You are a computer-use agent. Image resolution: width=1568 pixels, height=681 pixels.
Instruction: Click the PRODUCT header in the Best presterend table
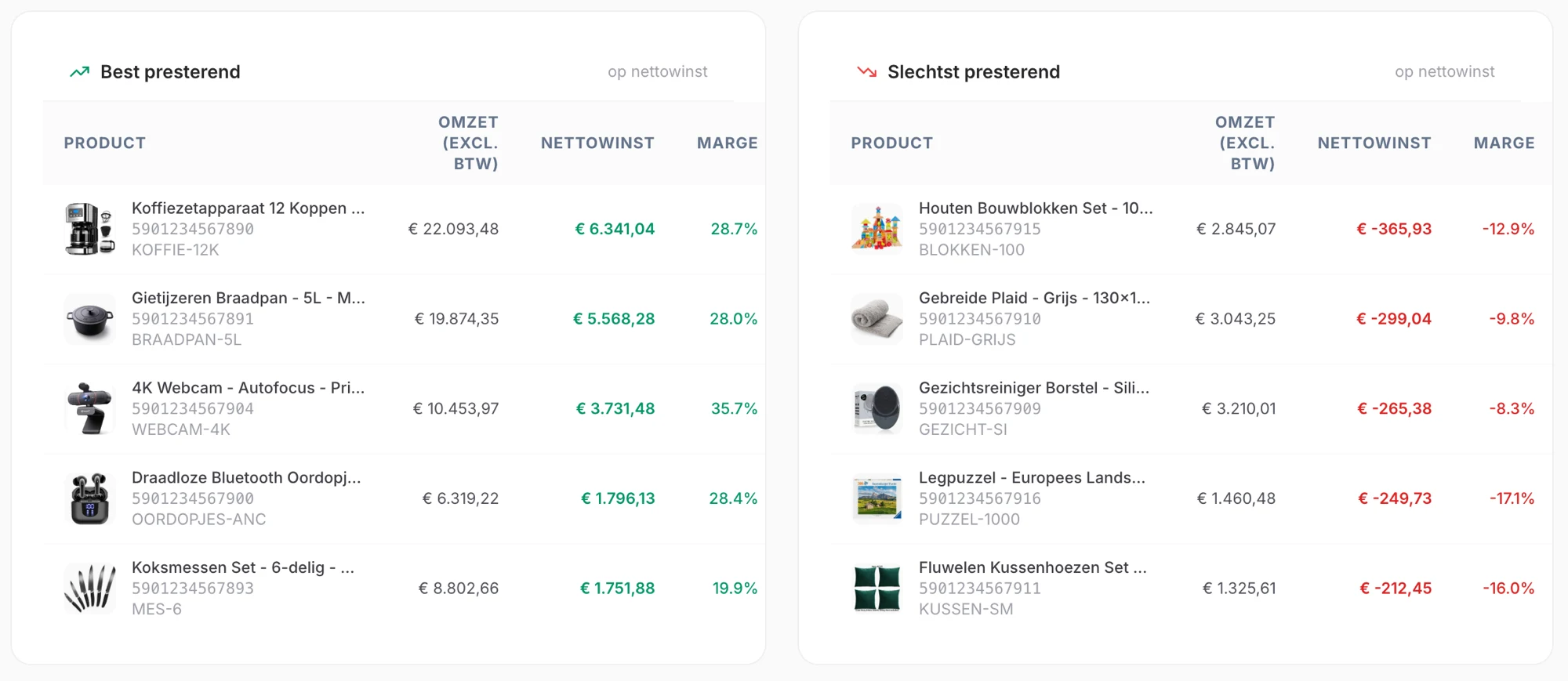point(105,143)
